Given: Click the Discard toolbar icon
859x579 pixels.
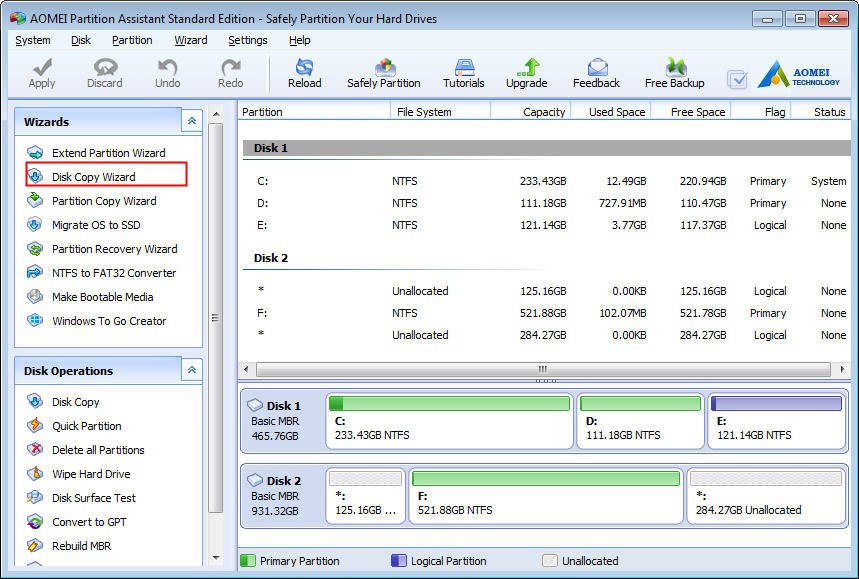Looking at the screenshot, I should [x=105, y=67].
